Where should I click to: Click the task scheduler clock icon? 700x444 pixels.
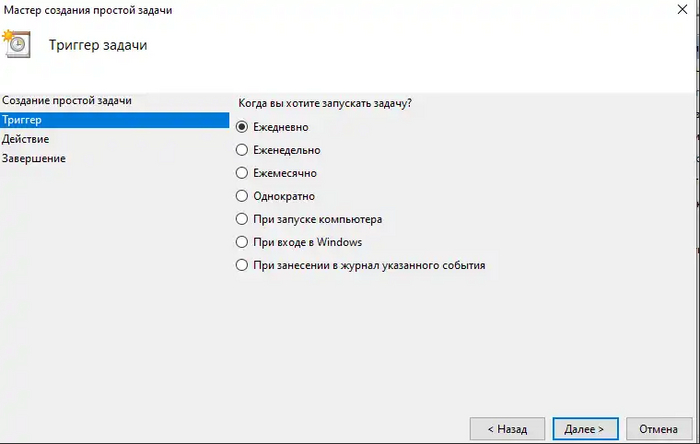click(17, 46)
